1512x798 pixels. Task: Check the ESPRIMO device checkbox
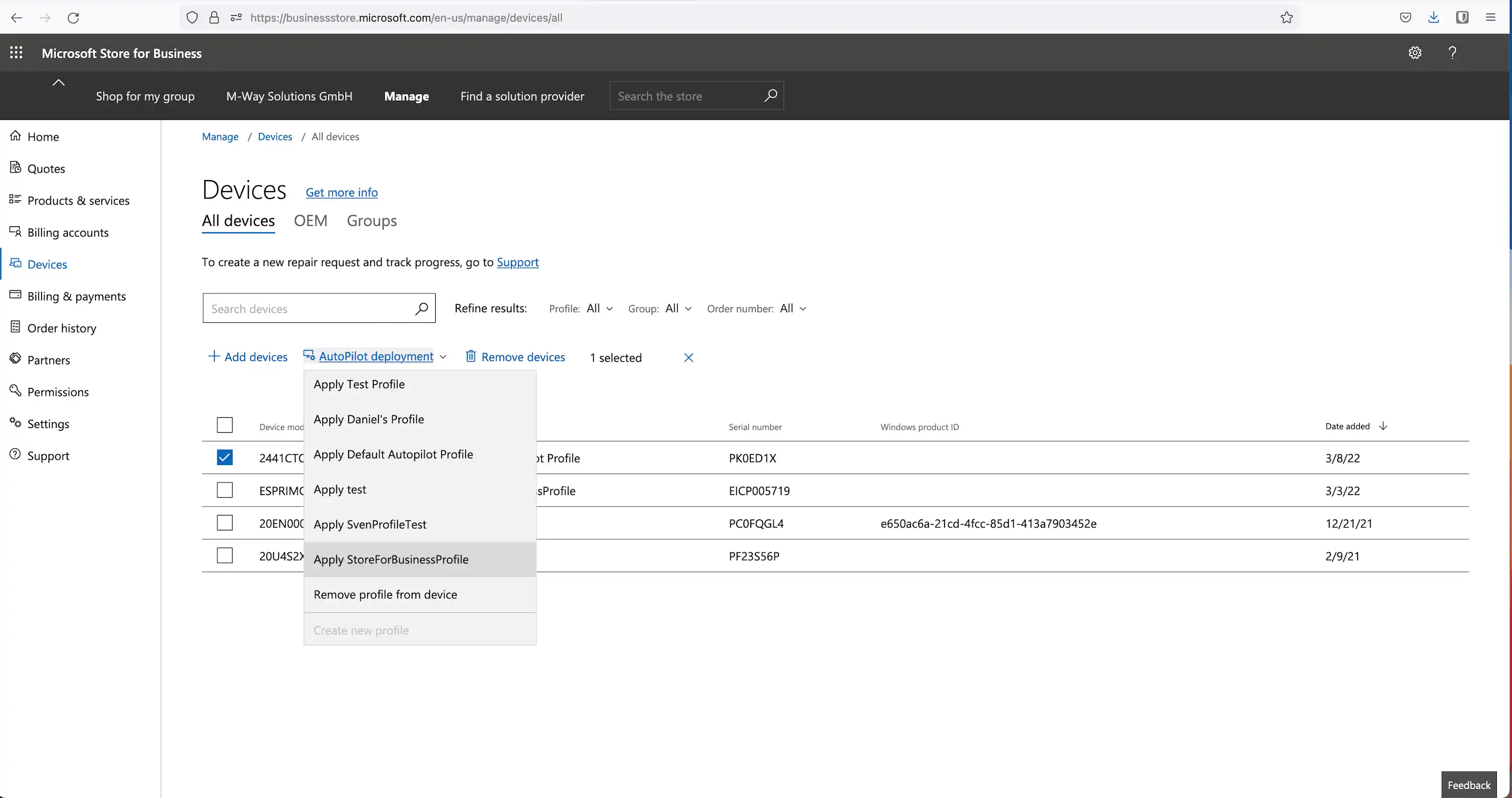pyautogui.click(x=225, y=490)
